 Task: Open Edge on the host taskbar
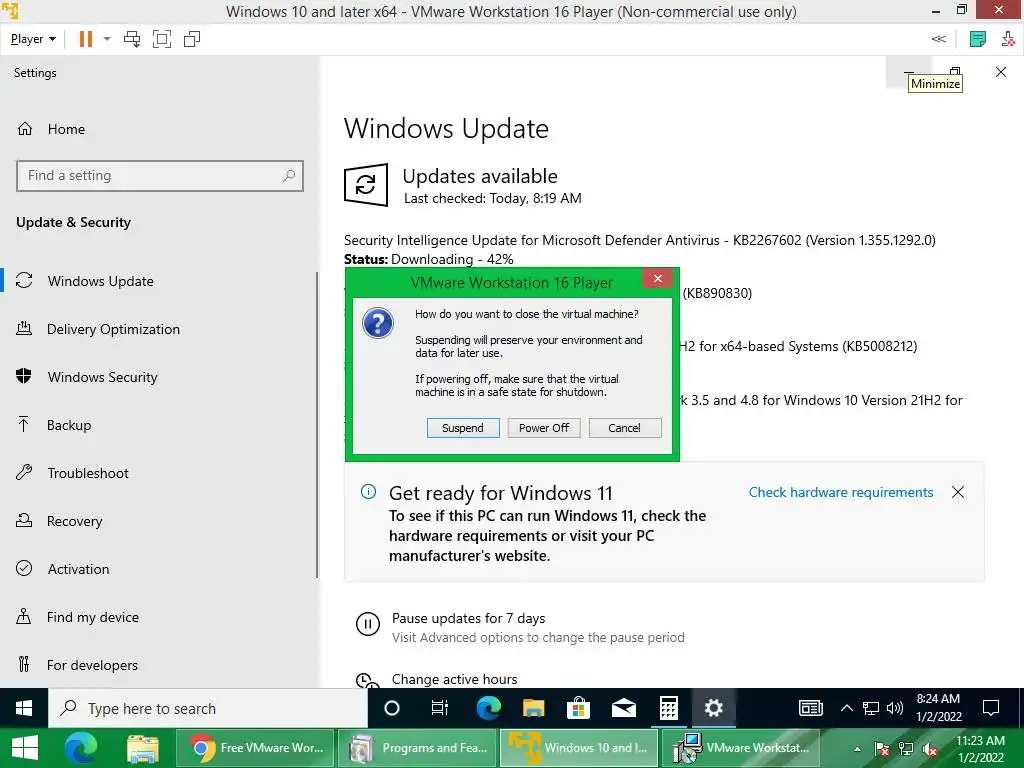coord(81,748)
